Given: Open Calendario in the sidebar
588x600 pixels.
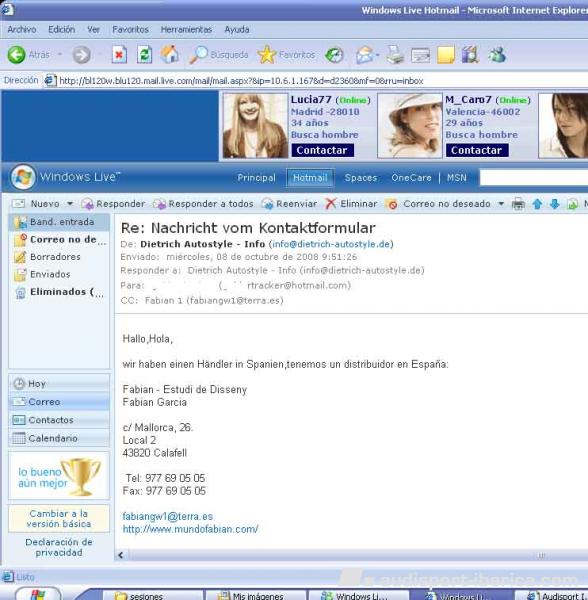Looking at the screenshot, I should [59, 438].
